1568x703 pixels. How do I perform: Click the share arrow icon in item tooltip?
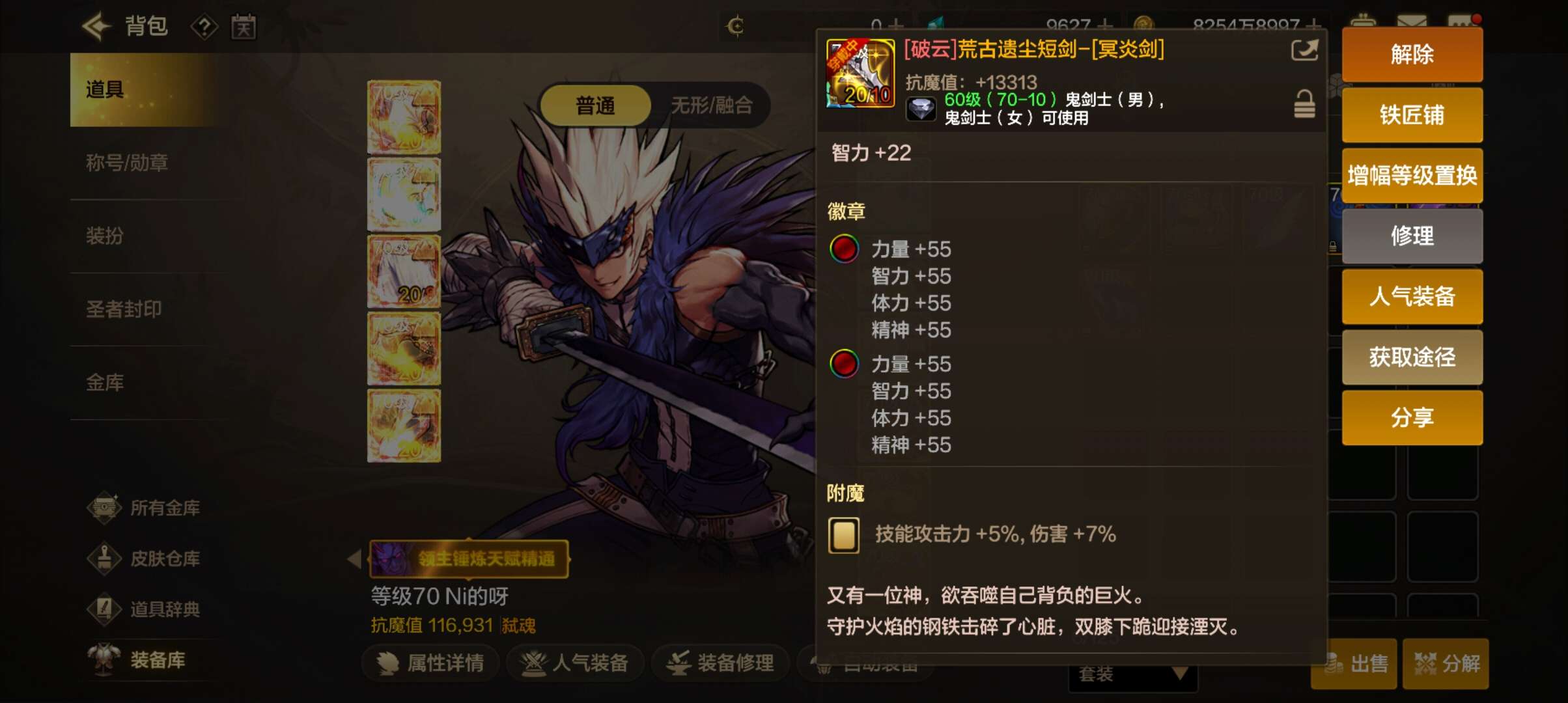[1305, 50]
